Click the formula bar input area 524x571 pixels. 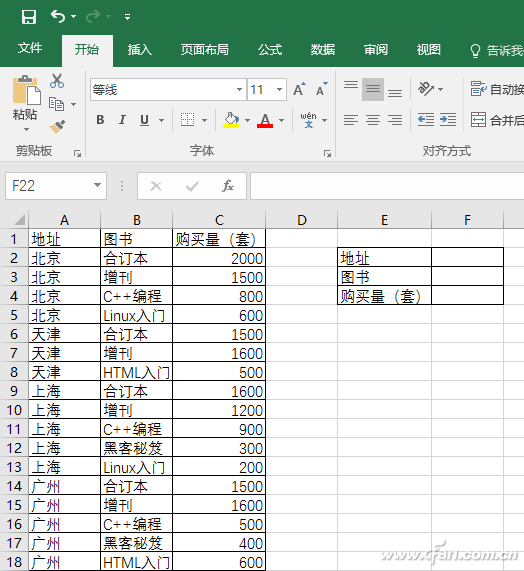tap(387, 186)
